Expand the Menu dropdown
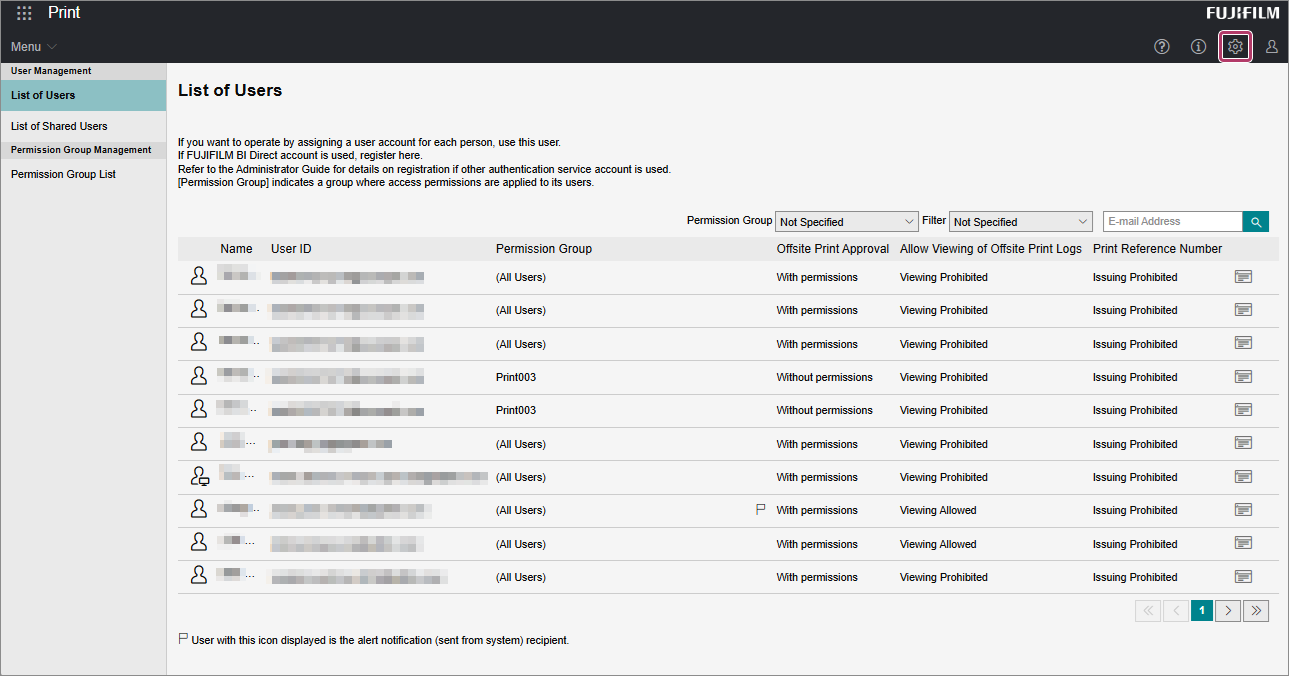 [34, 47]
